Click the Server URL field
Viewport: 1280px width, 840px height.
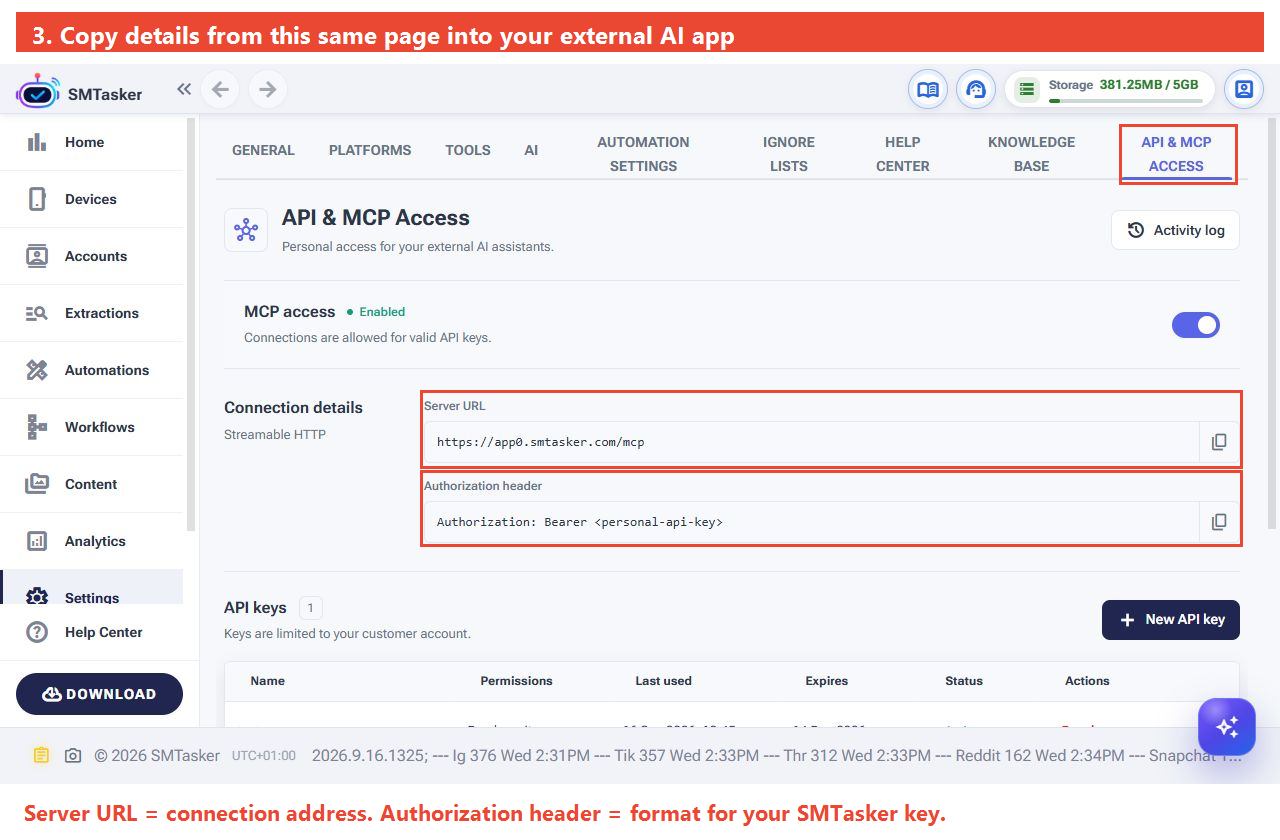tap(811, 441)
